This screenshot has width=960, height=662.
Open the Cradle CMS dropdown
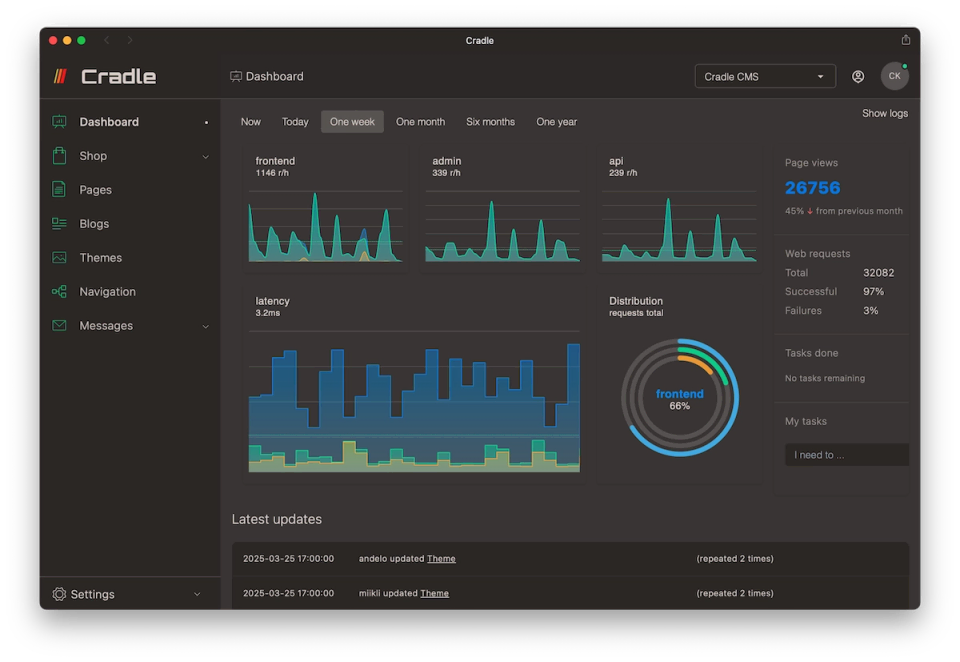765,75
